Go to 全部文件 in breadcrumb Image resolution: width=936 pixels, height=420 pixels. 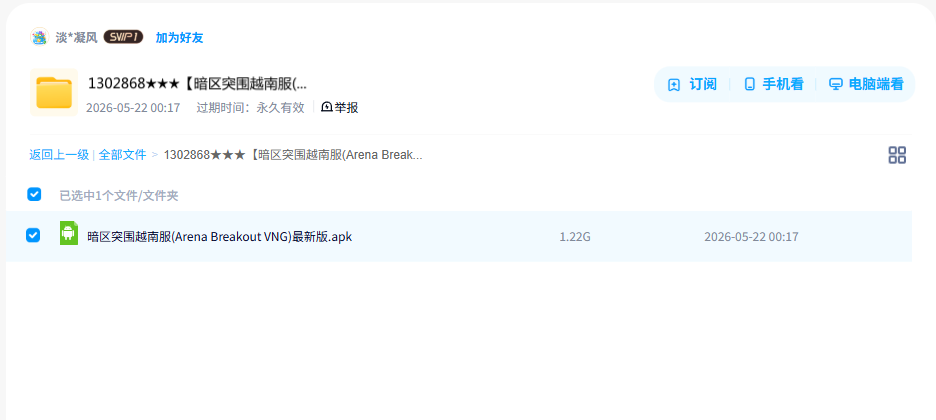pos(122,155)
